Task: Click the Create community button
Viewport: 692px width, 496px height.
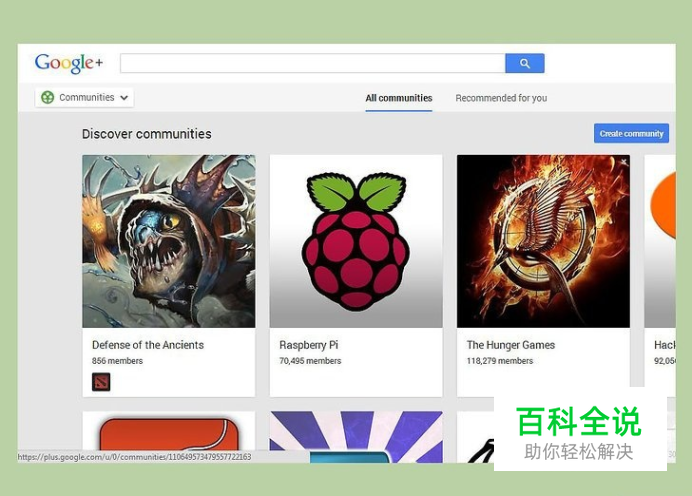Action: click(x=631, y=133)
